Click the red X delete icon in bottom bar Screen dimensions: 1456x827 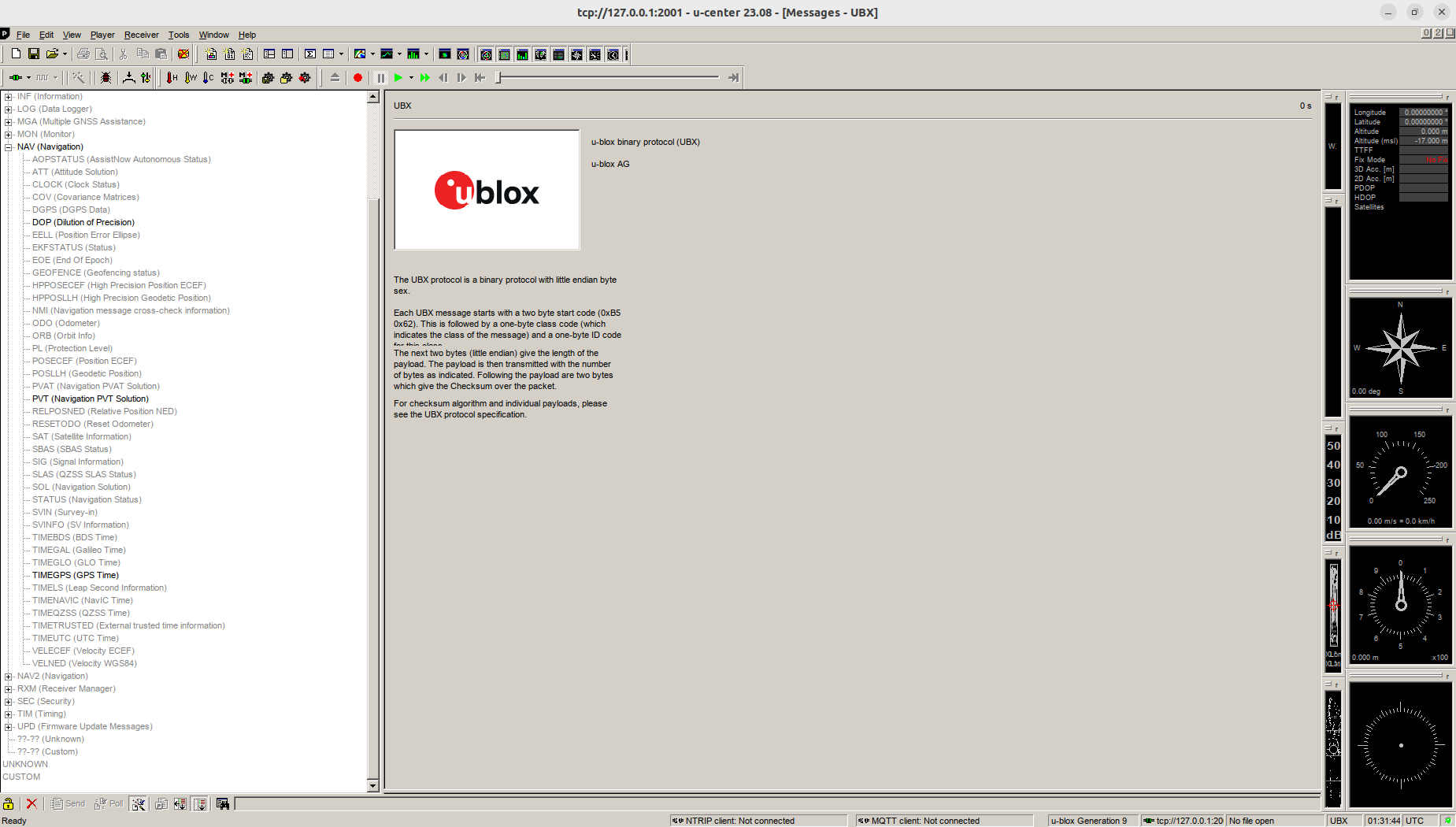click(x=31, y=803)
